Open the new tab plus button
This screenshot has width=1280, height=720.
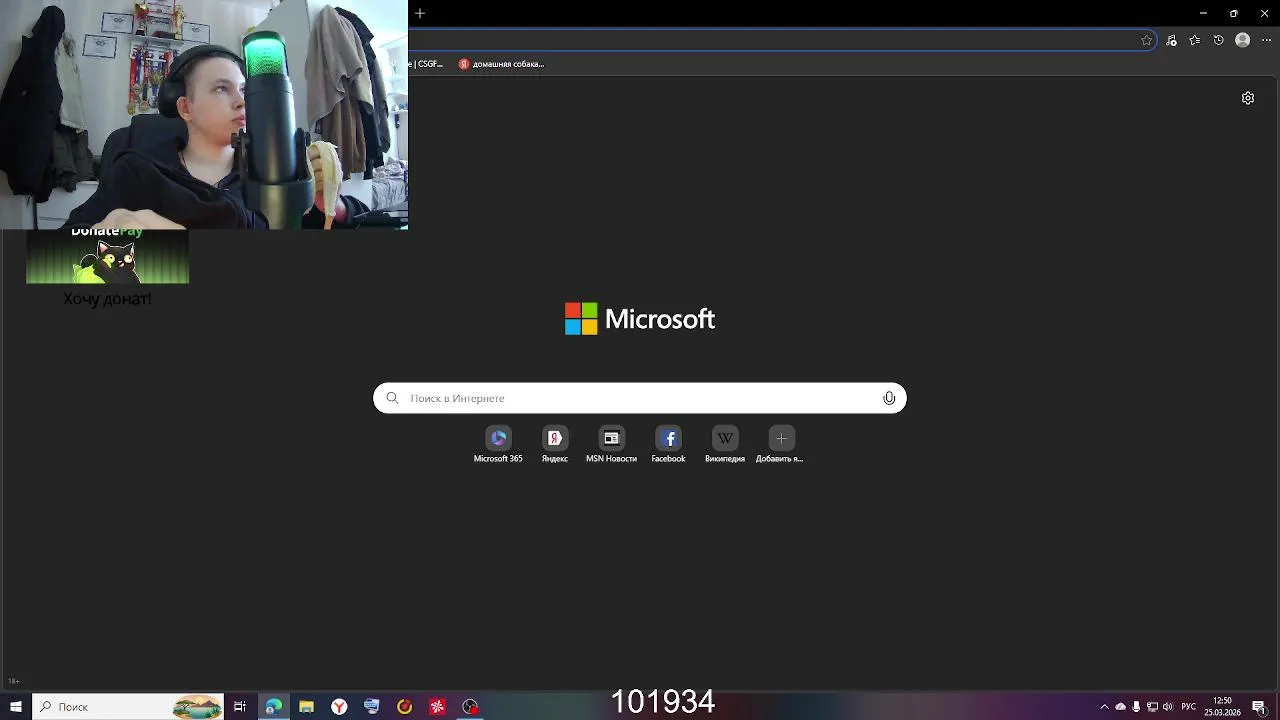click(420, 13)
